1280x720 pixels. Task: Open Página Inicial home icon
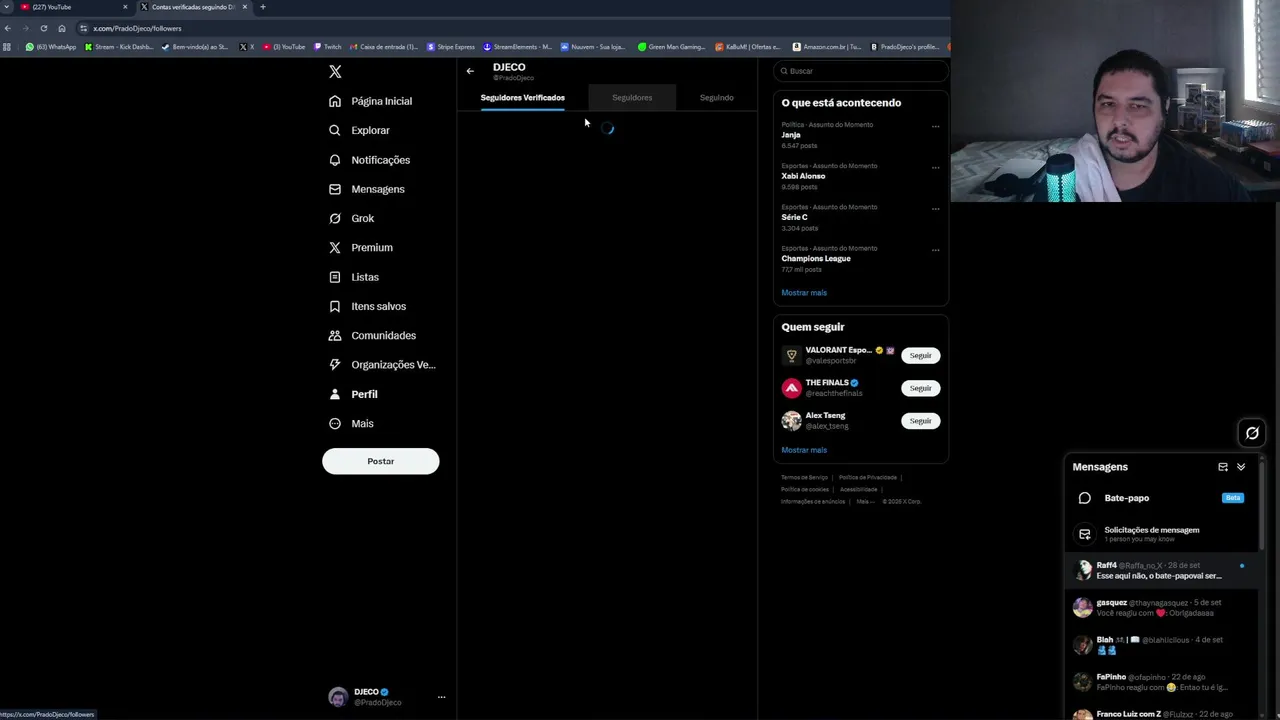(335, 101)
